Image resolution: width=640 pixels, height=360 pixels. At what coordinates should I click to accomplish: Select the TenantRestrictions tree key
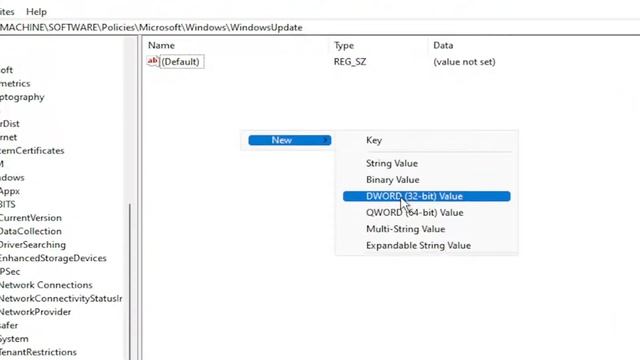(x=38, y=352)
